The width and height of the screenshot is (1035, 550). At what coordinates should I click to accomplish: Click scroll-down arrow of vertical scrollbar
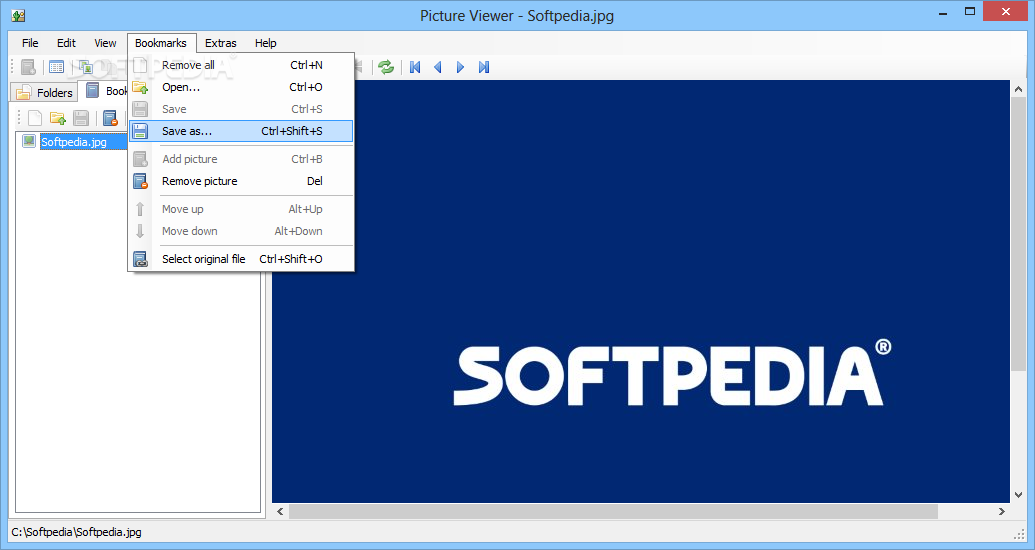click(1017, 495)
